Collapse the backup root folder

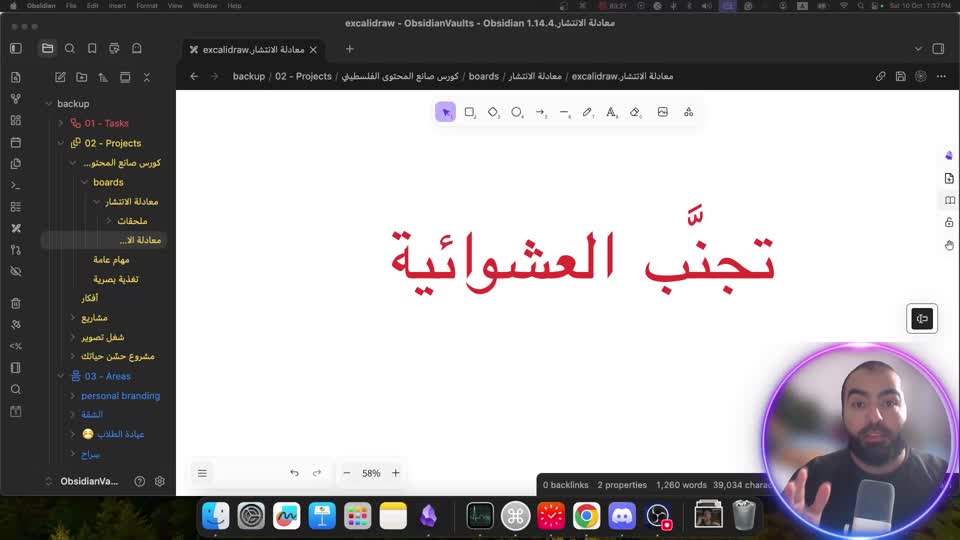[x=48, y=104]
